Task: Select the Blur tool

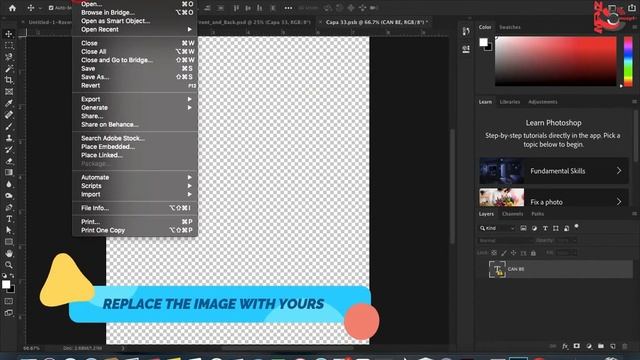Action: pyautogui.click(x=9, y=184)
